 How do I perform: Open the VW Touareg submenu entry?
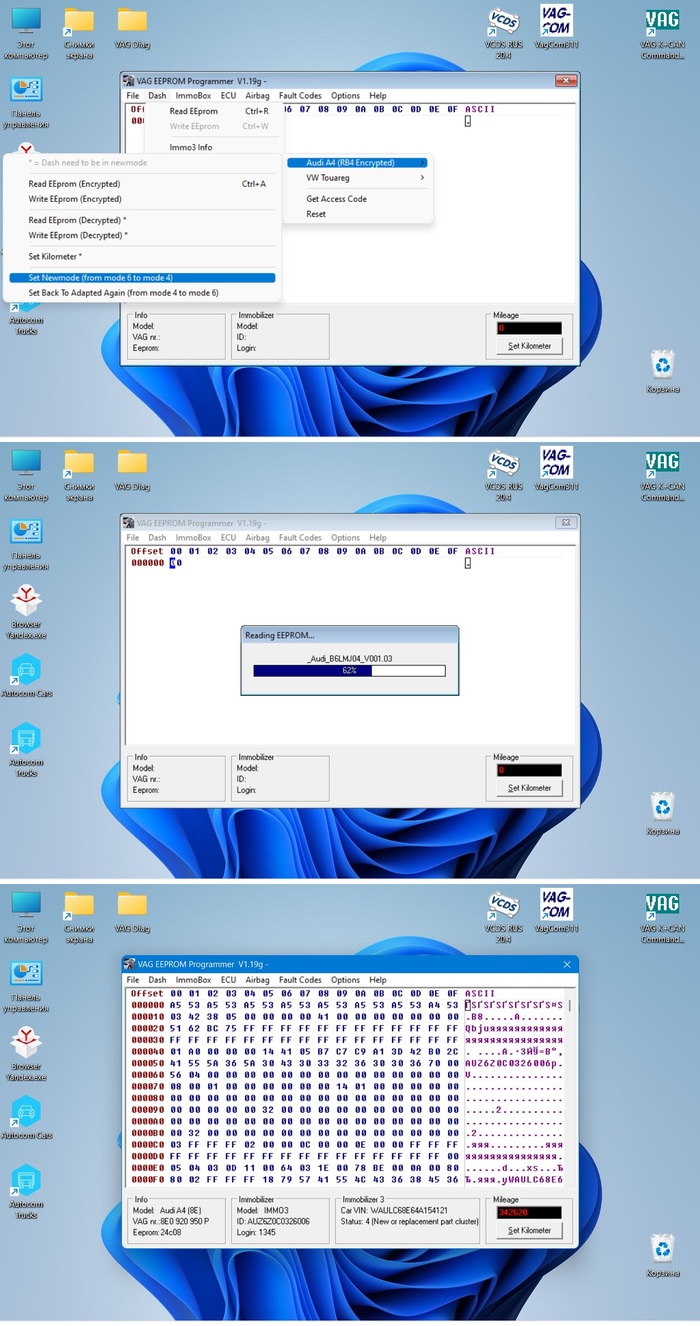click(x=357, y=178)
